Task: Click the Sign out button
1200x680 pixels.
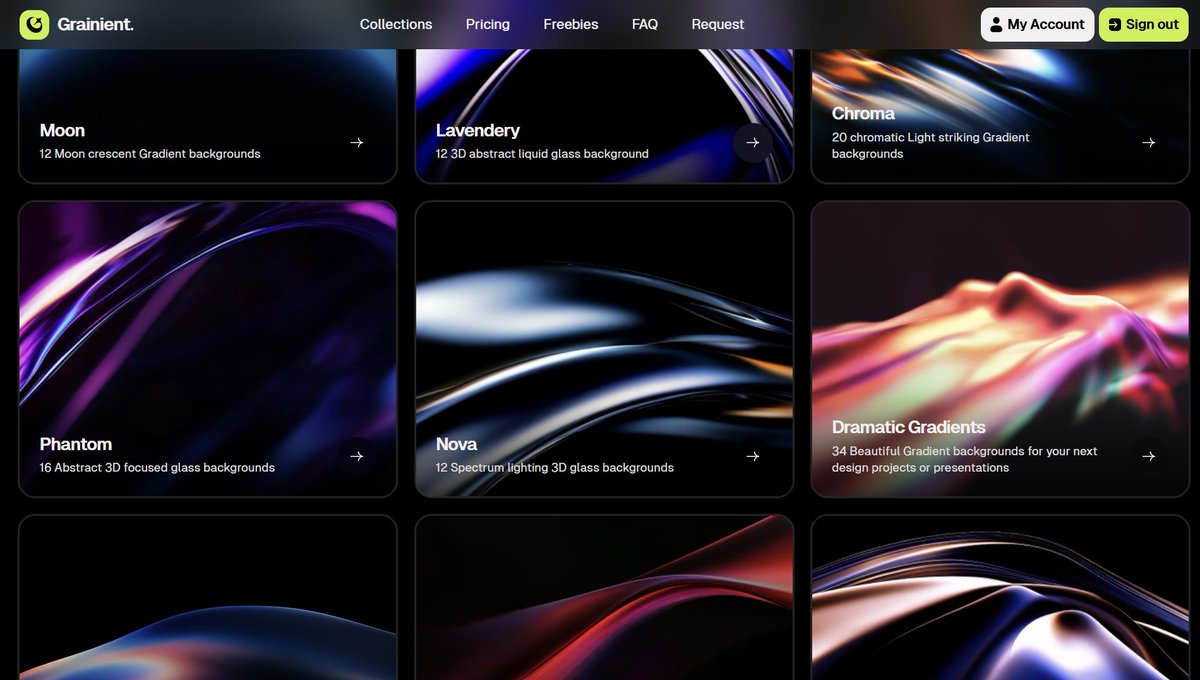Action: tap(1144, 25)
